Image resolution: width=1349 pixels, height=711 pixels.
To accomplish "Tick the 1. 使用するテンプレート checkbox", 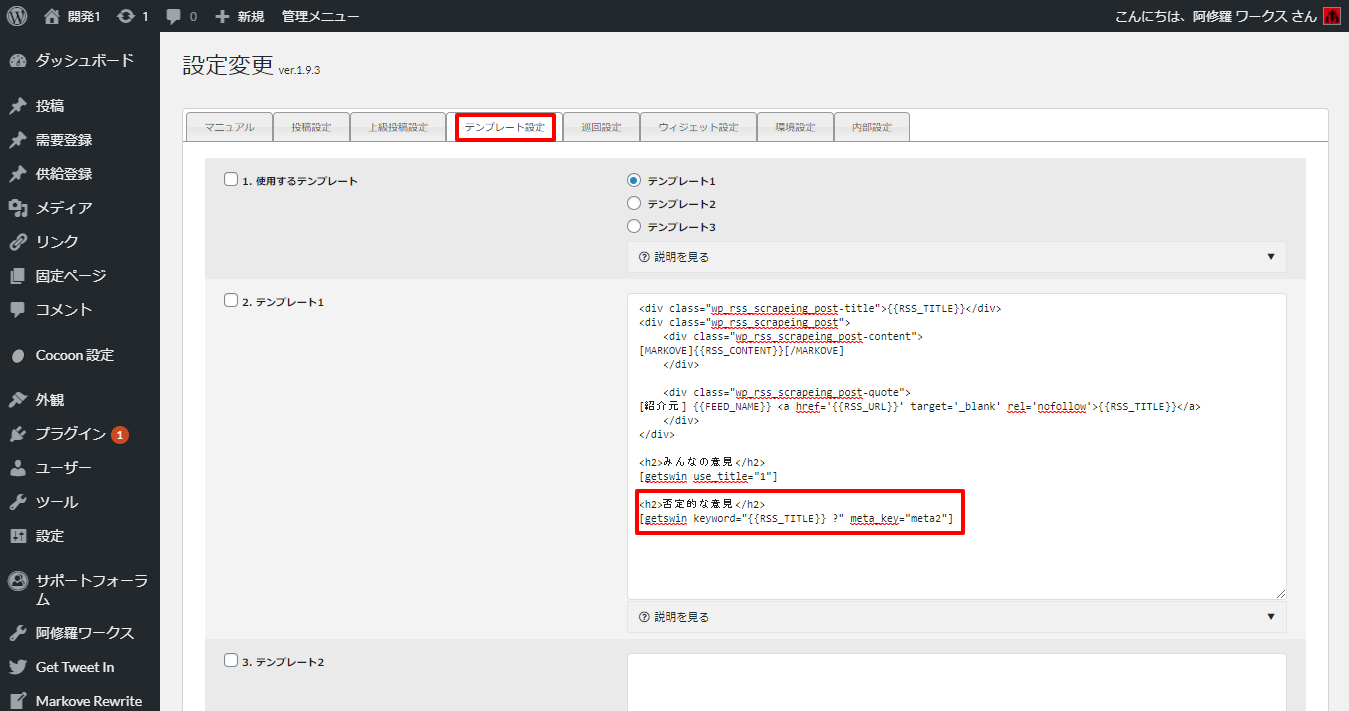I will tap(231, 180).
